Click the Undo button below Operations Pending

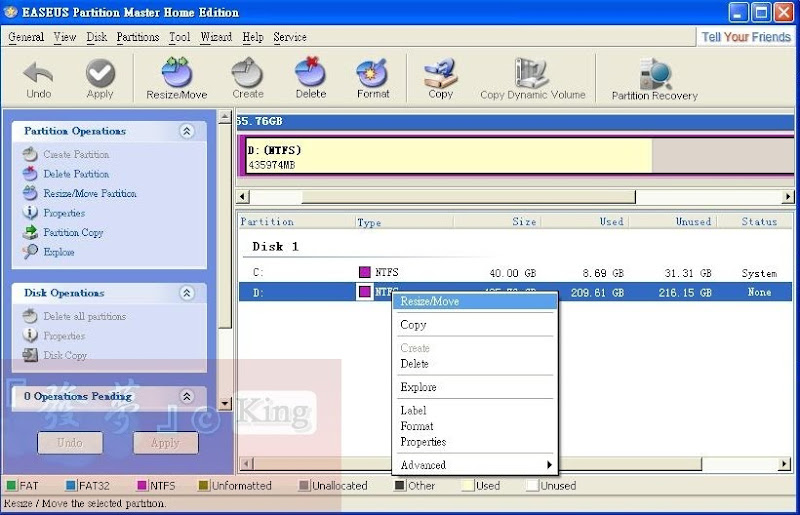(70, 443)
